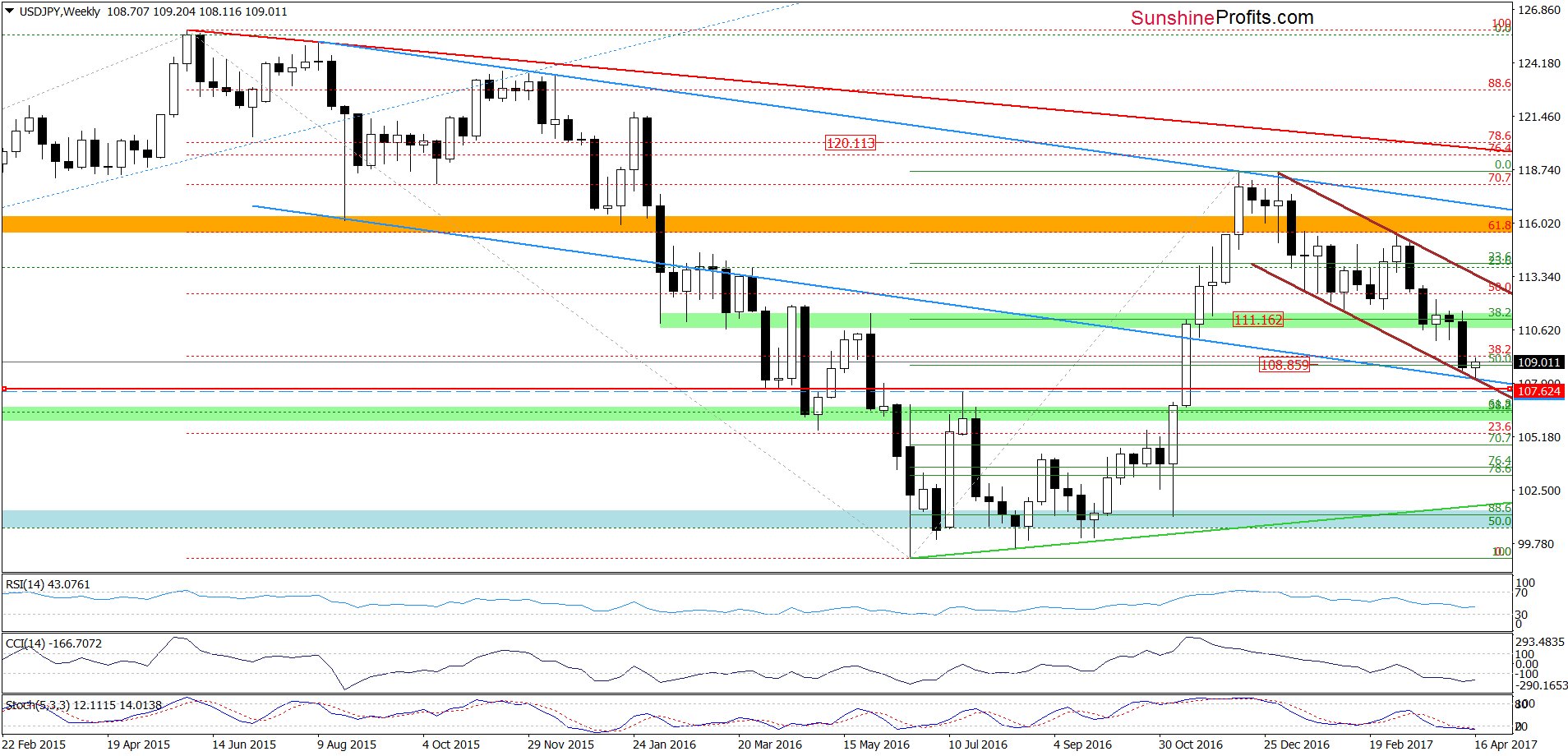The height and width of the screenshot is (756, 1568).
Task: Select the current price tag 109.011
Action: tap(1539, 362)
